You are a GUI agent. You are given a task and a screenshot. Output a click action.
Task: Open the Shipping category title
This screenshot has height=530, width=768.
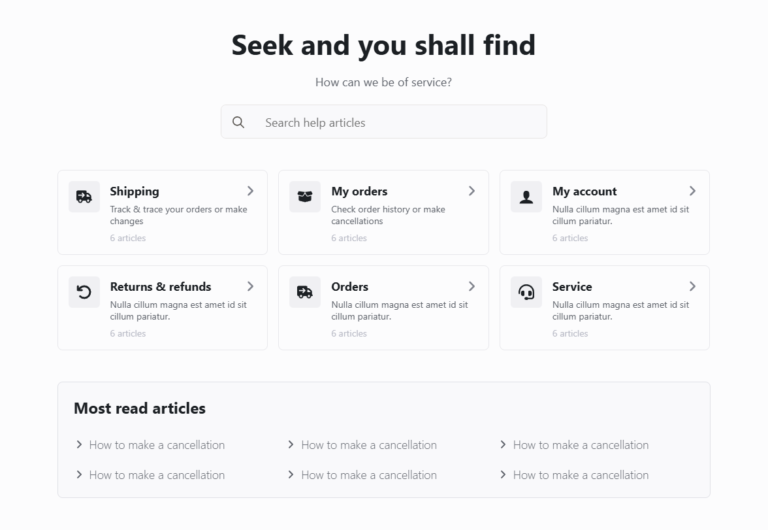coord(134,191)
